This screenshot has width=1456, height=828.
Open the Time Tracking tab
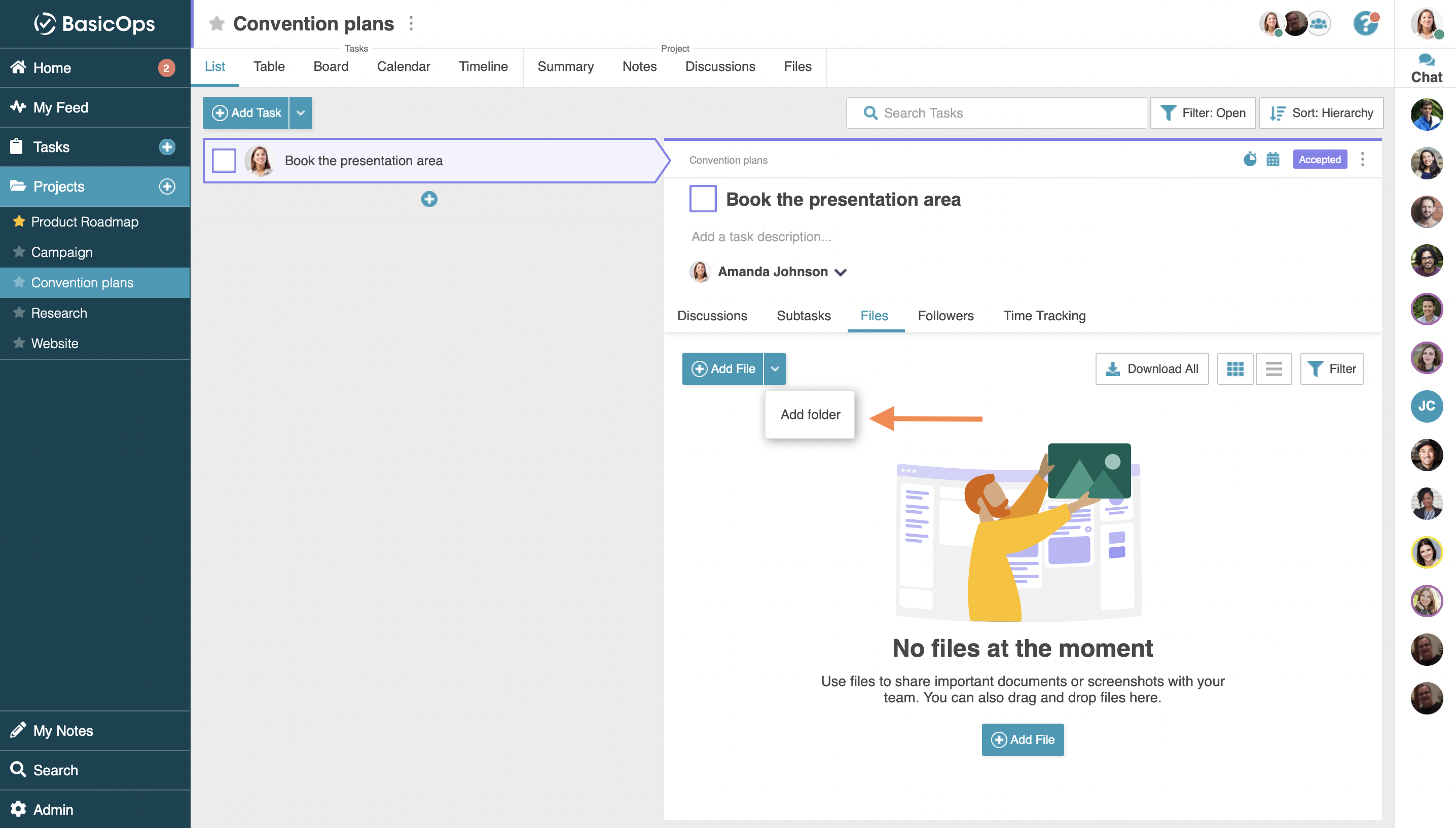point(1044,316)
